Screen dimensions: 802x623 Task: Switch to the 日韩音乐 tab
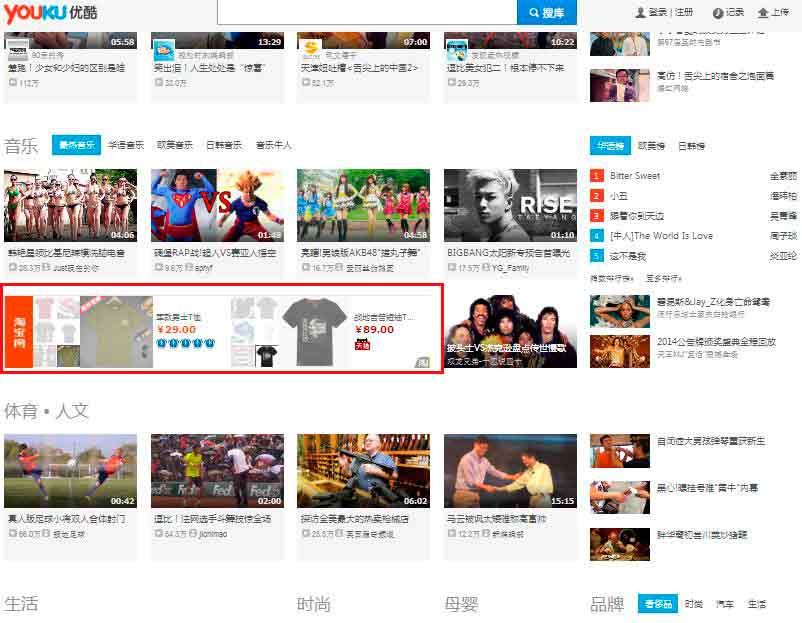224,145
